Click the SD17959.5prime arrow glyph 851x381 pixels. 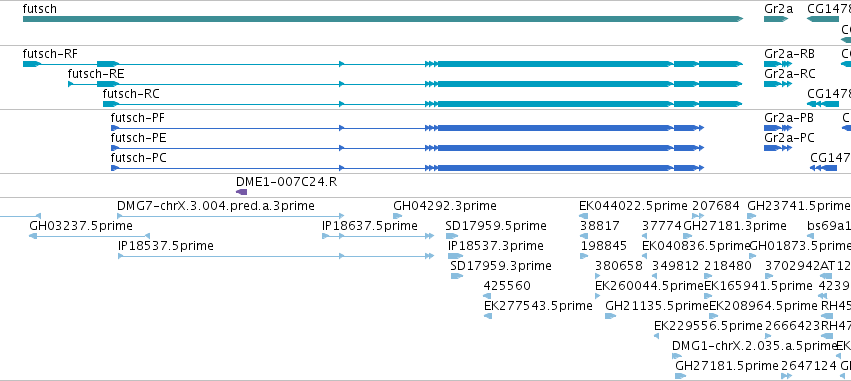click(x=452, y=236)
